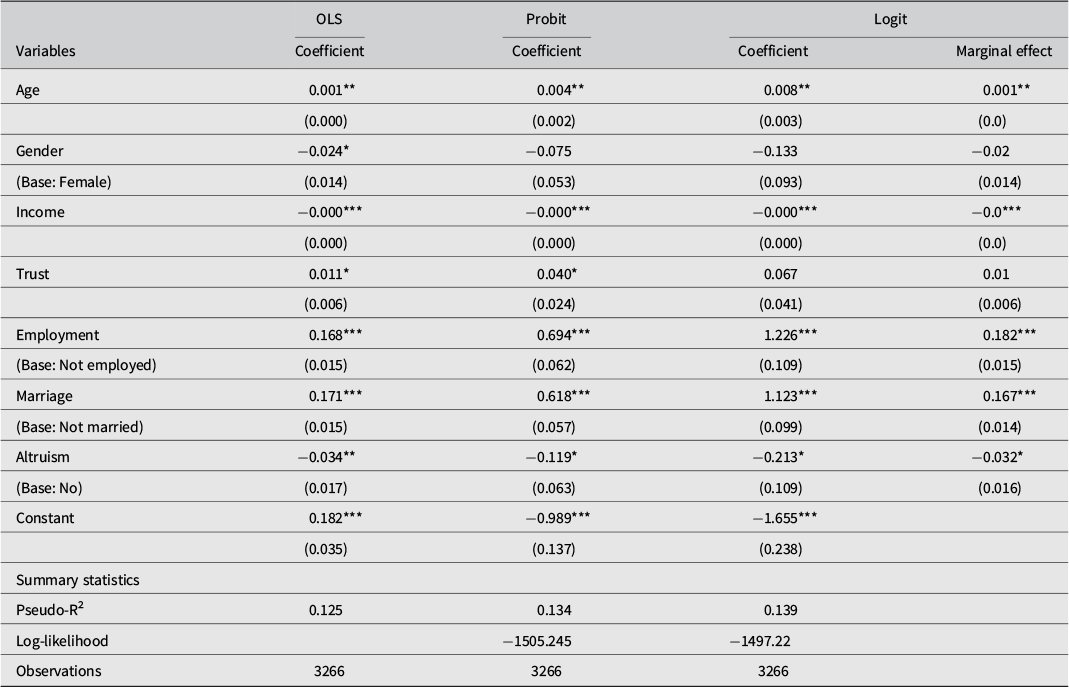
Task: Select the Employment marginal effect 0.182***
Action: (x=1010, y=335)
